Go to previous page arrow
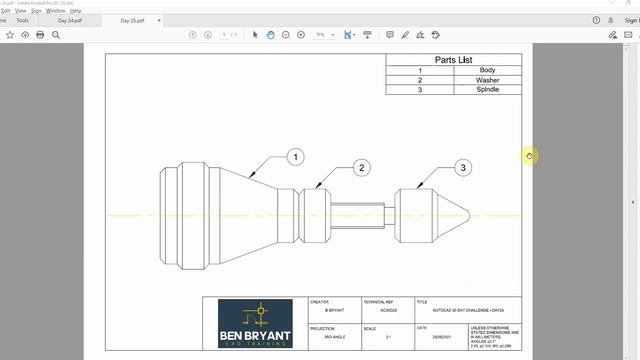640x360 pixels. click(193, 35)
